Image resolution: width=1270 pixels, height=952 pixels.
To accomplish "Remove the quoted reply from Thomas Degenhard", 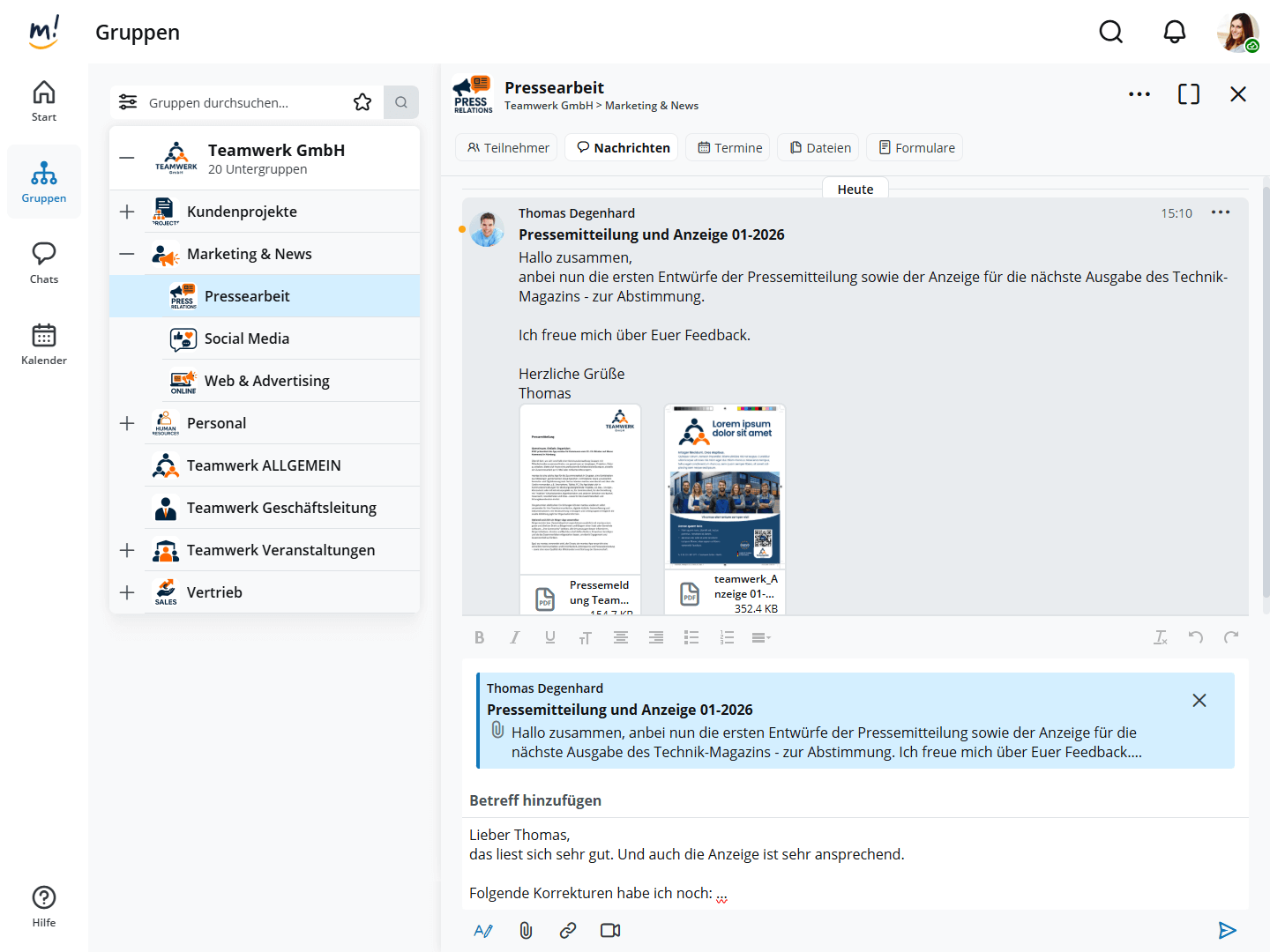I will (x=1199, y=700).
